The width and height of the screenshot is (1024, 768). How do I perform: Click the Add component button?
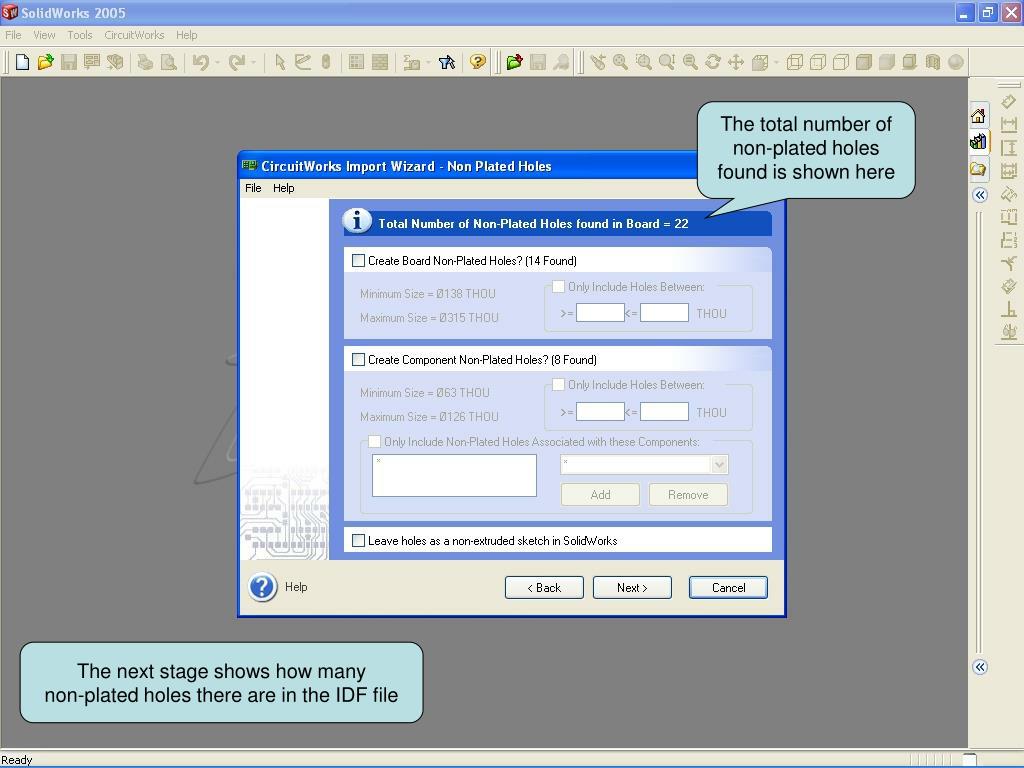click(600, 495)
